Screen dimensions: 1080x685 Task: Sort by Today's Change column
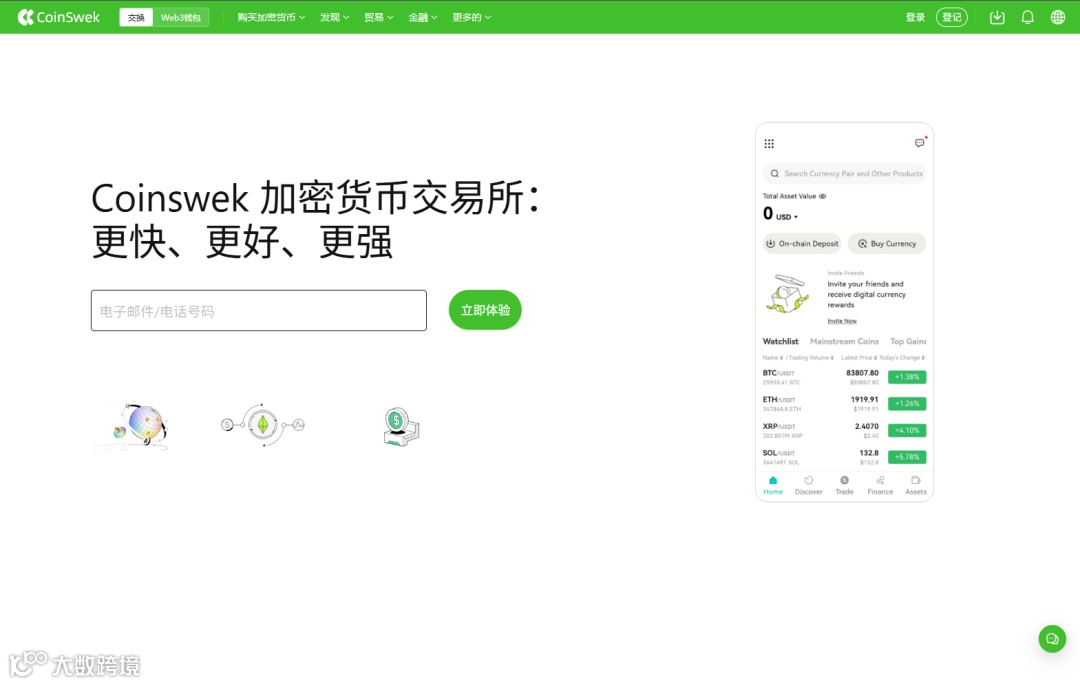[x=902, y=358]
